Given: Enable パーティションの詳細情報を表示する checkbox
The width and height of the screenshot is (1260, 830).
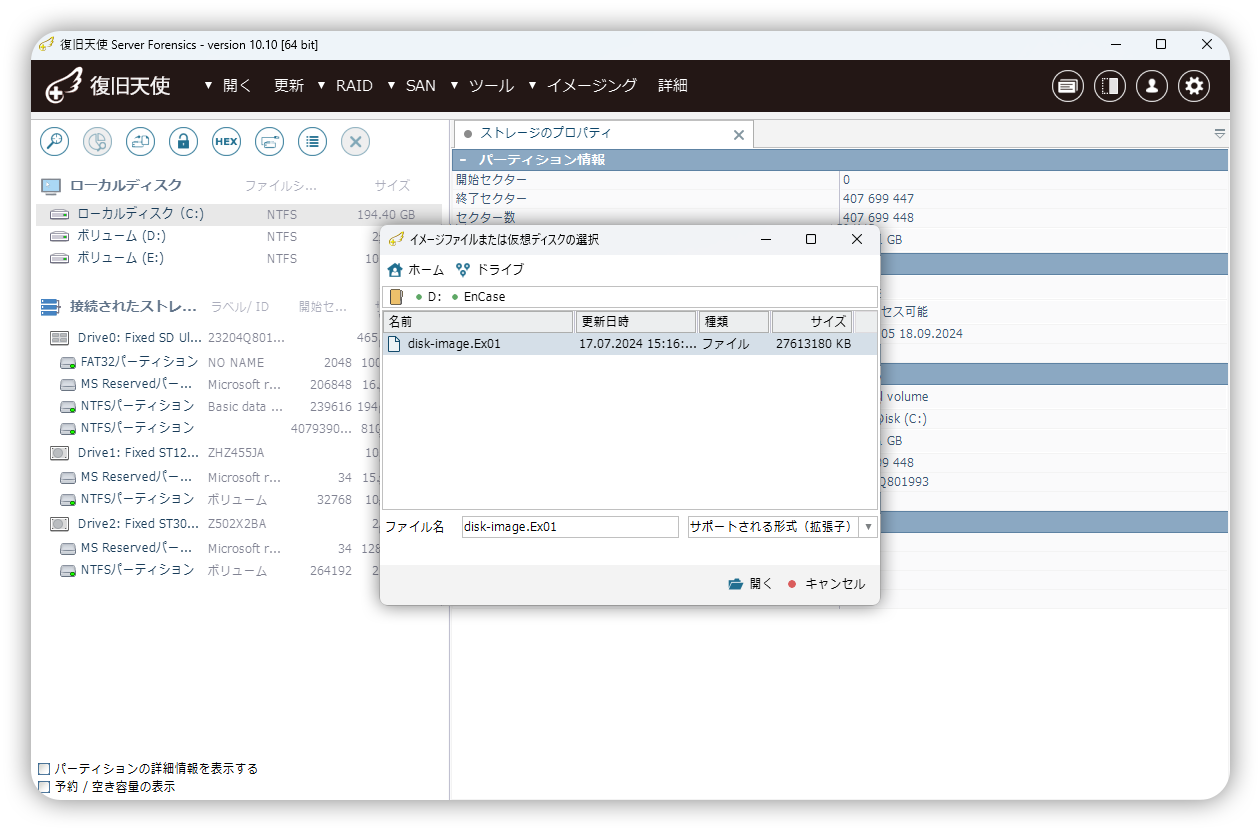Looking at the screenshot, I should (44, 769).
